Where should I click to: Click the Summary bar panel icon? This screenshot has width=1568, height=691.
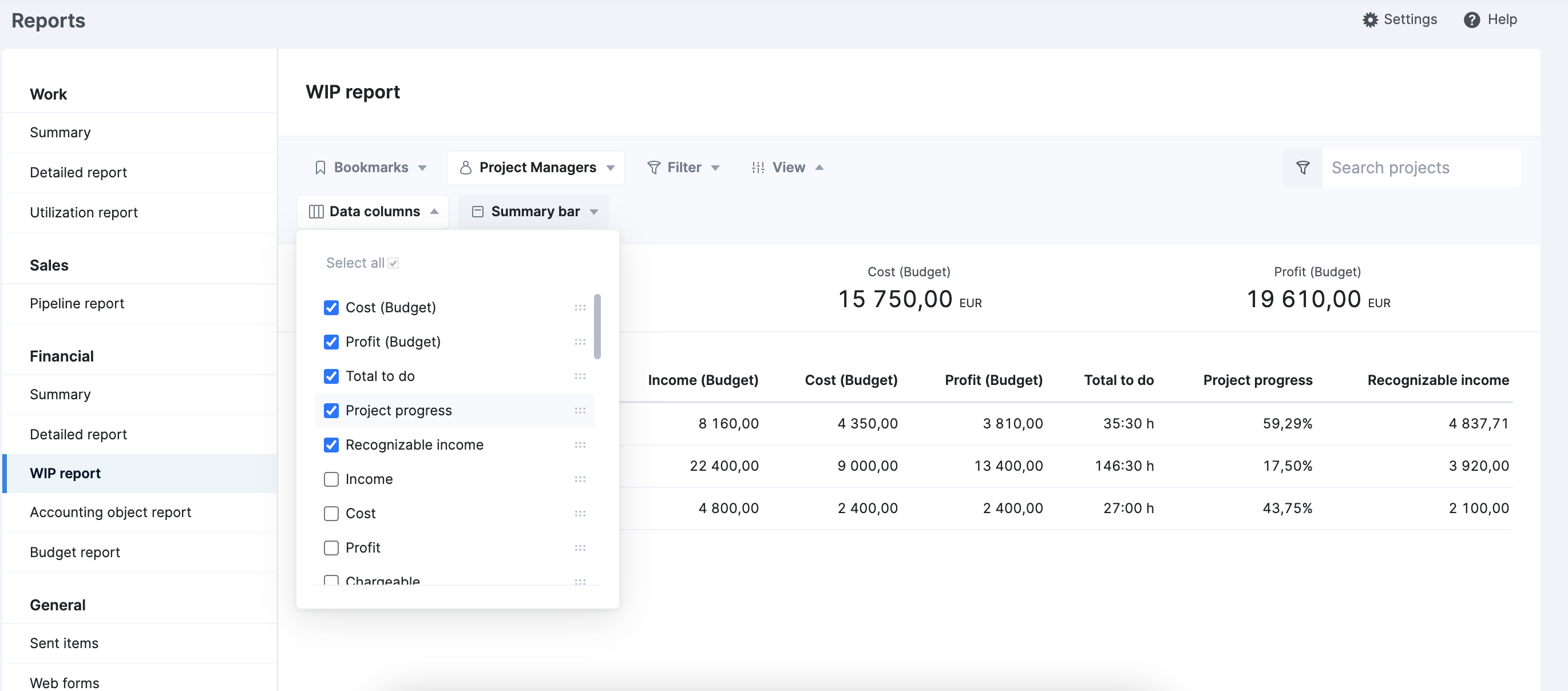(478, 211)
